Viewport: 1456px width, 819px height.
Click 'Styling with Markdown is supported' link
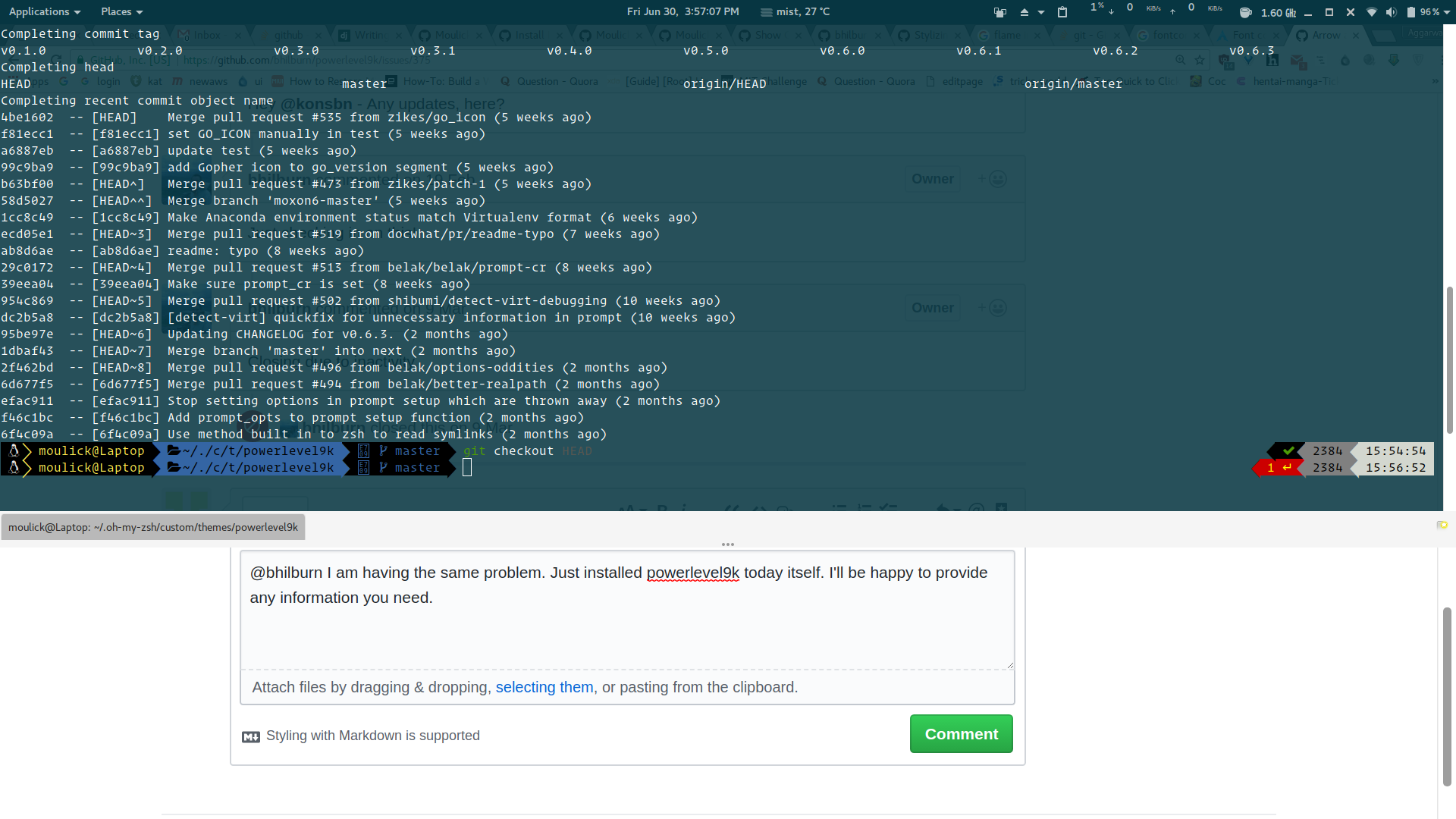coord(372,736)
